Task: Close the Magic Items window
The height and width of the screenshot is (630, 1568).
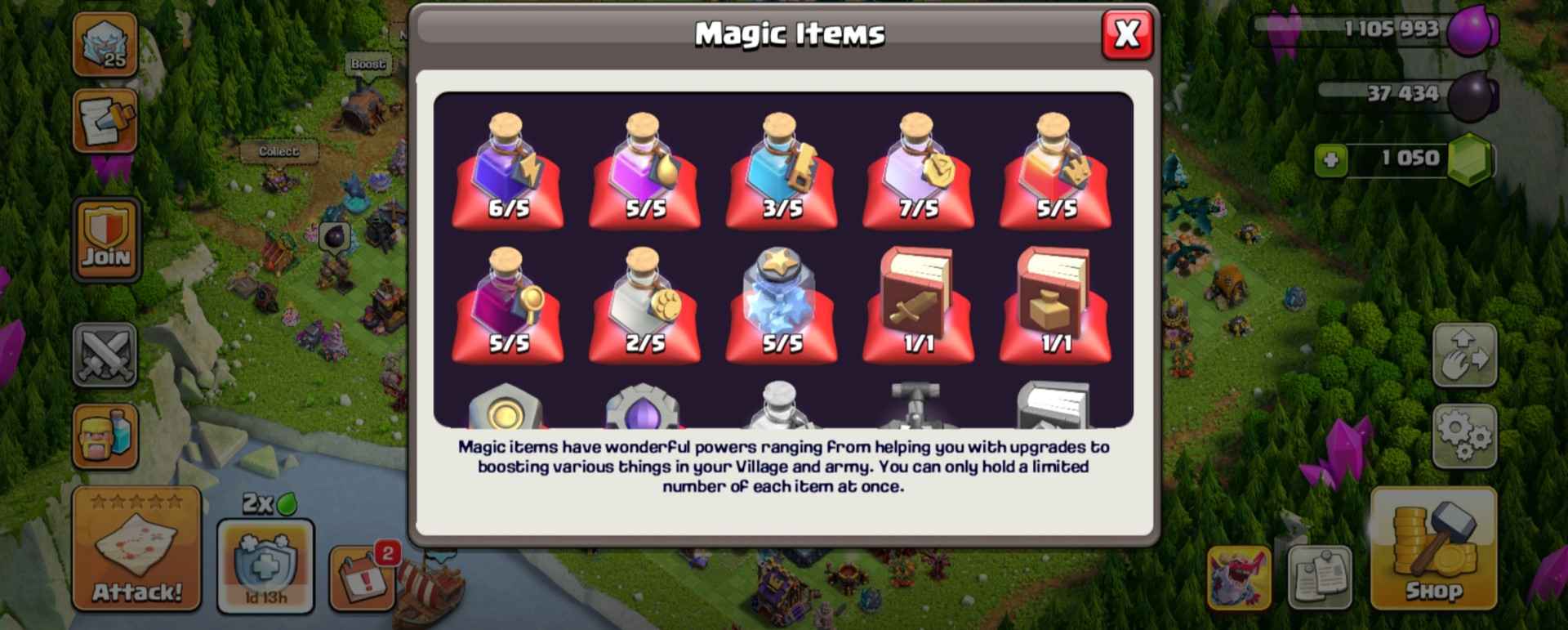Action: coord(1127,34)
